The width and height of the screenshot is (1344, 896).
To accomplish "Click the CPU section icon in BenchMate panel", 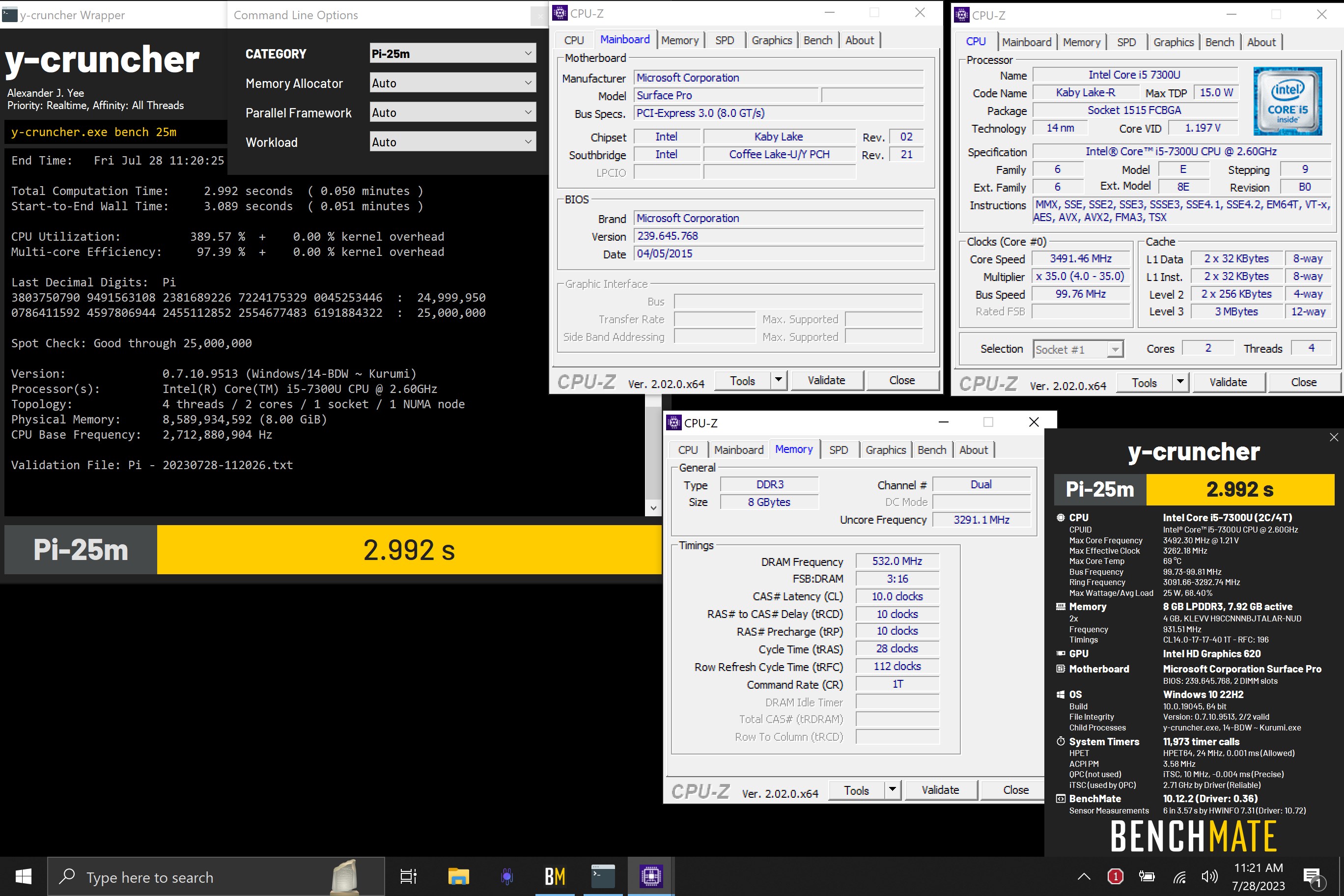I will point(1061,517).
